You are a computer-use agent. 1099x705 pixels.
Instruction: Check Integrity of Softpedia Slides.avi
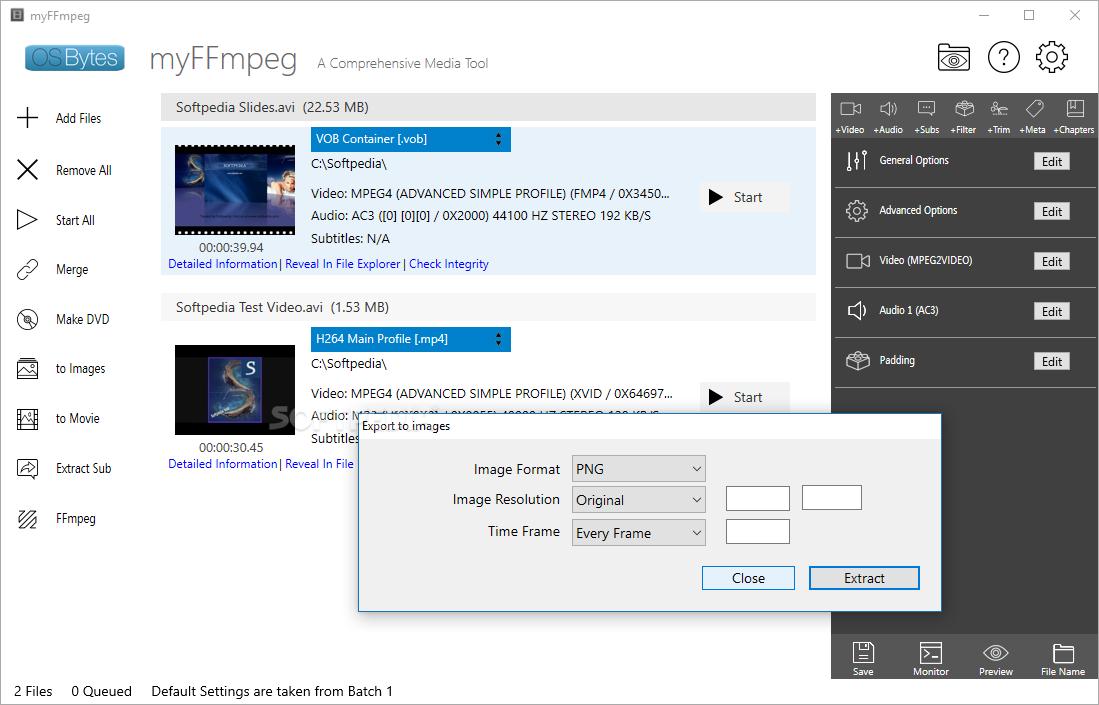pyautogui.click(x=449, y=263)
